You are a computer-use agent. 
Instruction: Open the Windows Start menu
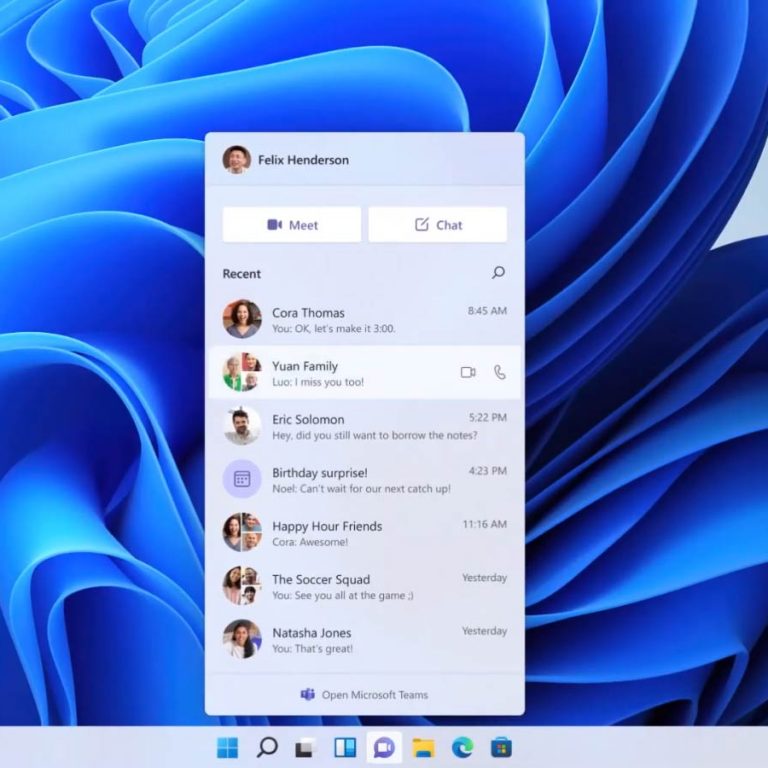[227, 747]
